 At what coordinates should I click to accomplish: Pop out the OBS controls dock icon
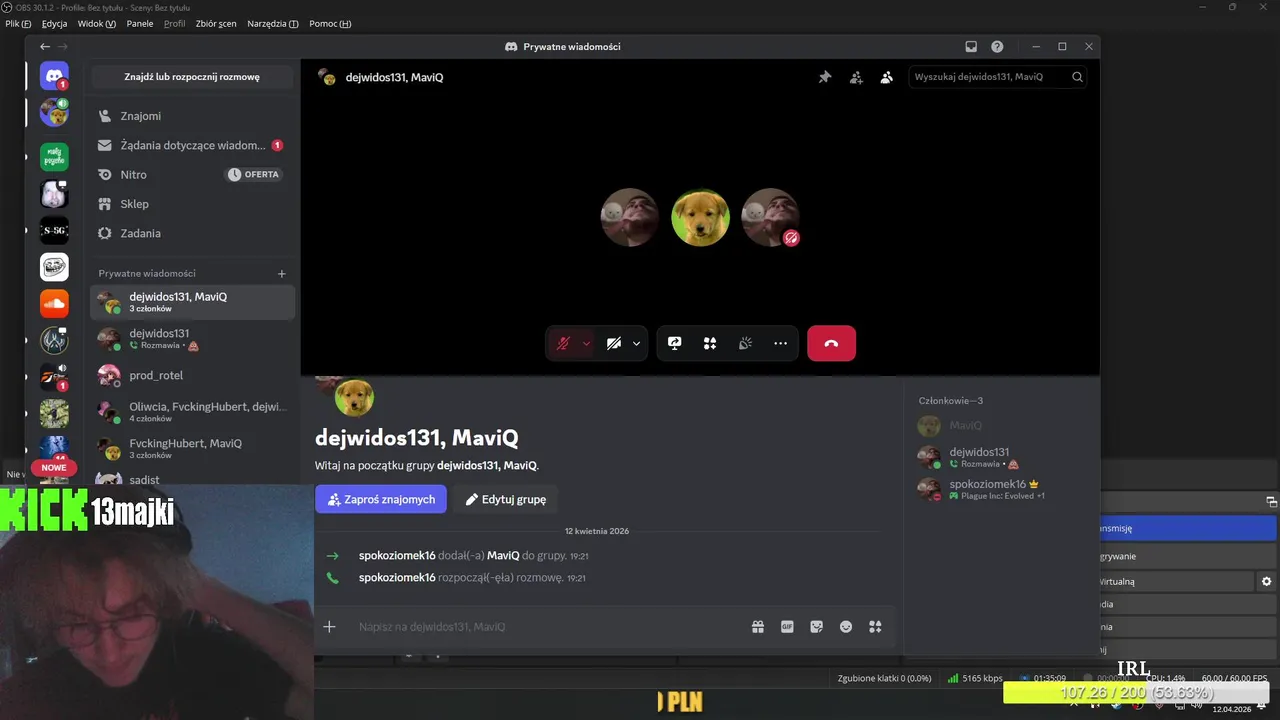1271,502
